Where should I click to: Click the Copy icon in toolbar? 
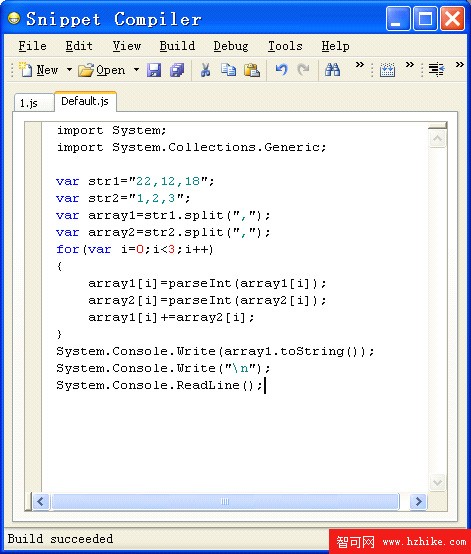[228, 70]
